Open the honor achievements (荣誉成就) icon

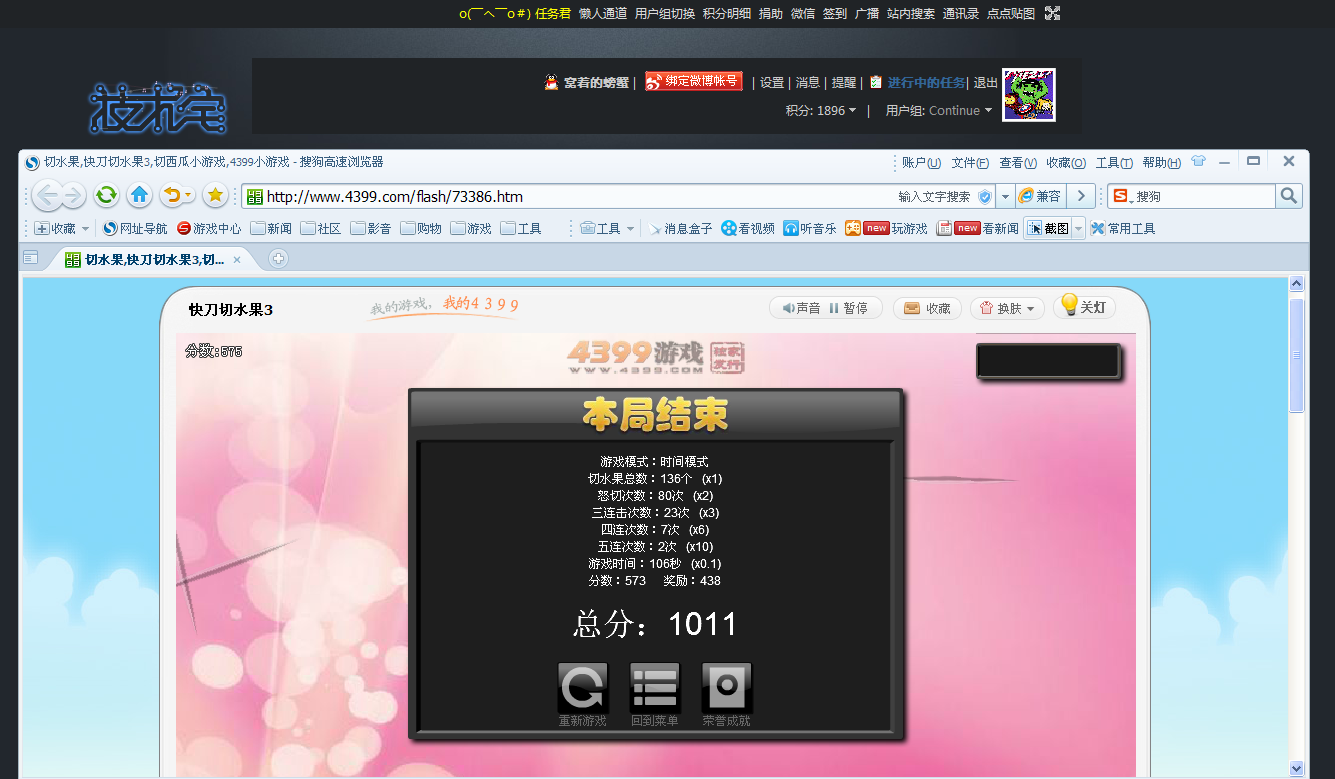pos(727,688)
